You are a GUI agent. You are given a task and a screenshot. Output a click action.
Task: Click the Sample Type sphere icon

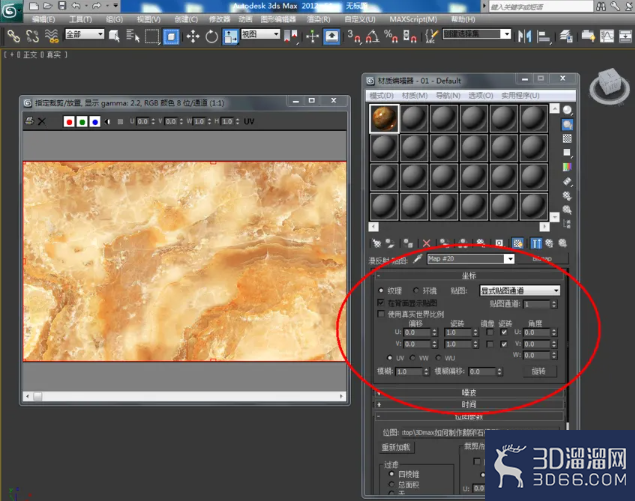(x=567, y=110)
